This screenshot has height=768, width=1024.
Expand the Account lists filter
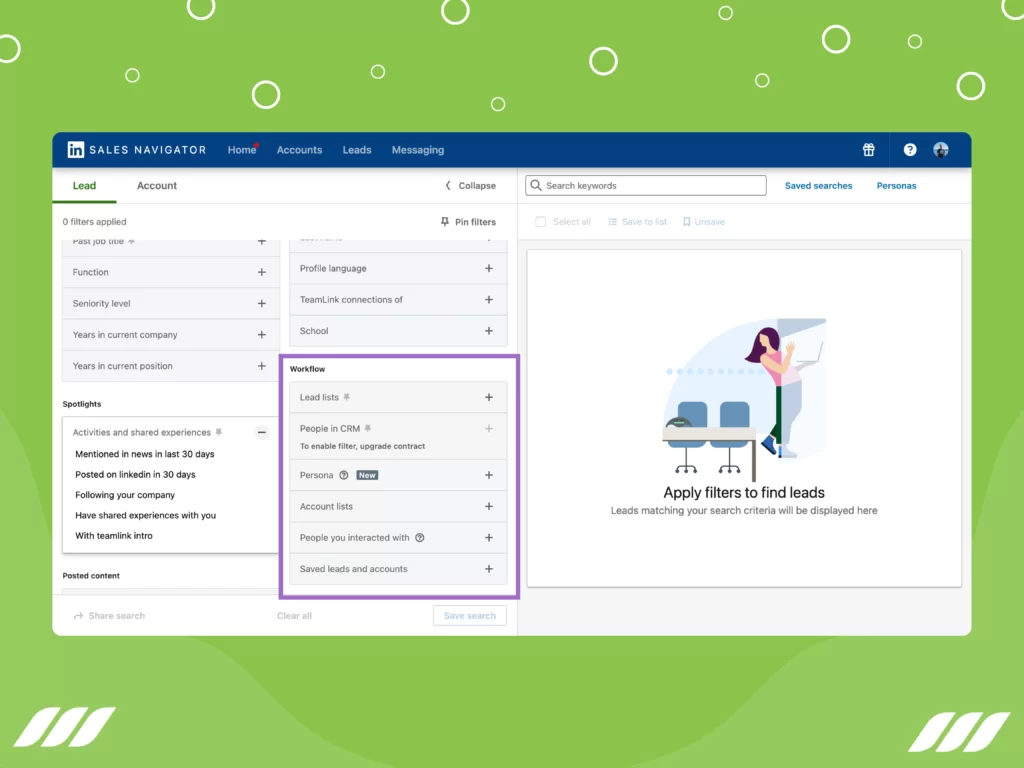[x=488, y=506]
